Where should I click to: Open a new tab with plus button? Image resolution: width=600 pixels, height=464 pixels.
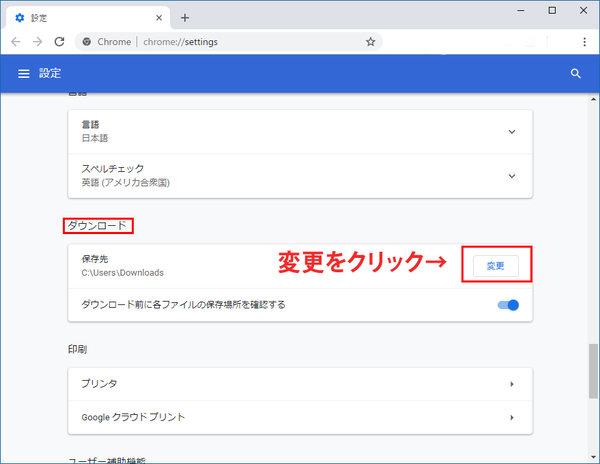(x=185, y=17)
